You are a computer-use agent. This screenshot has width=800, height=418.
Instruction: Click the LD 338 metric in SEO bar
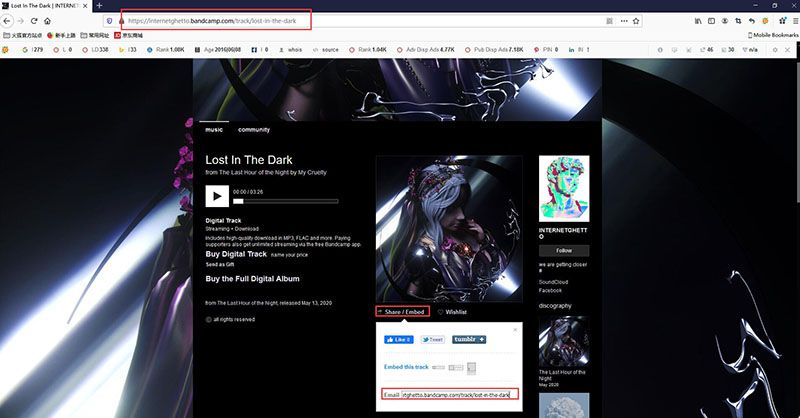96,50
